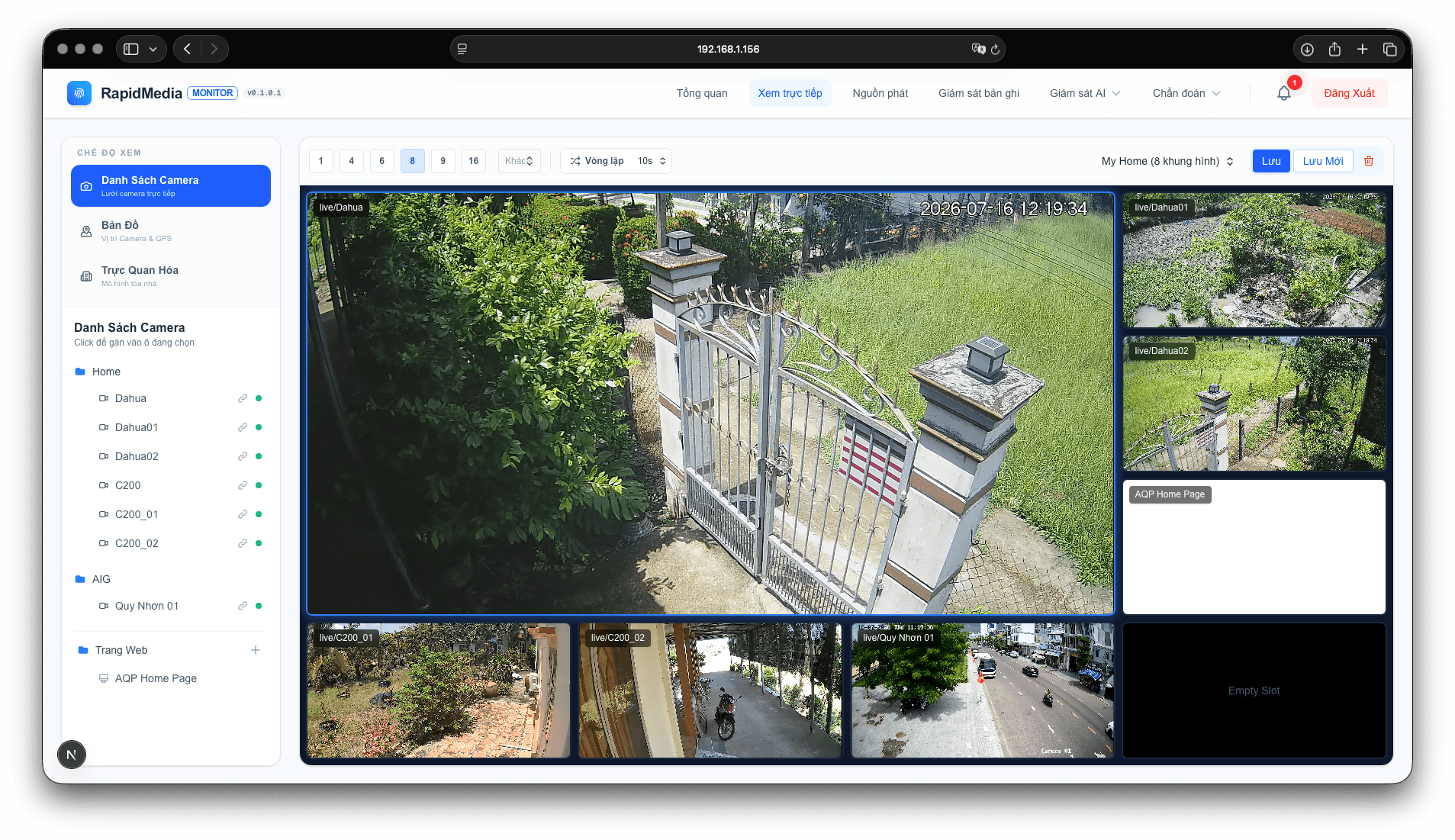Select the 9-frame grid layout
This screenshot has height=840, width=1455.
tap(443, 161)
